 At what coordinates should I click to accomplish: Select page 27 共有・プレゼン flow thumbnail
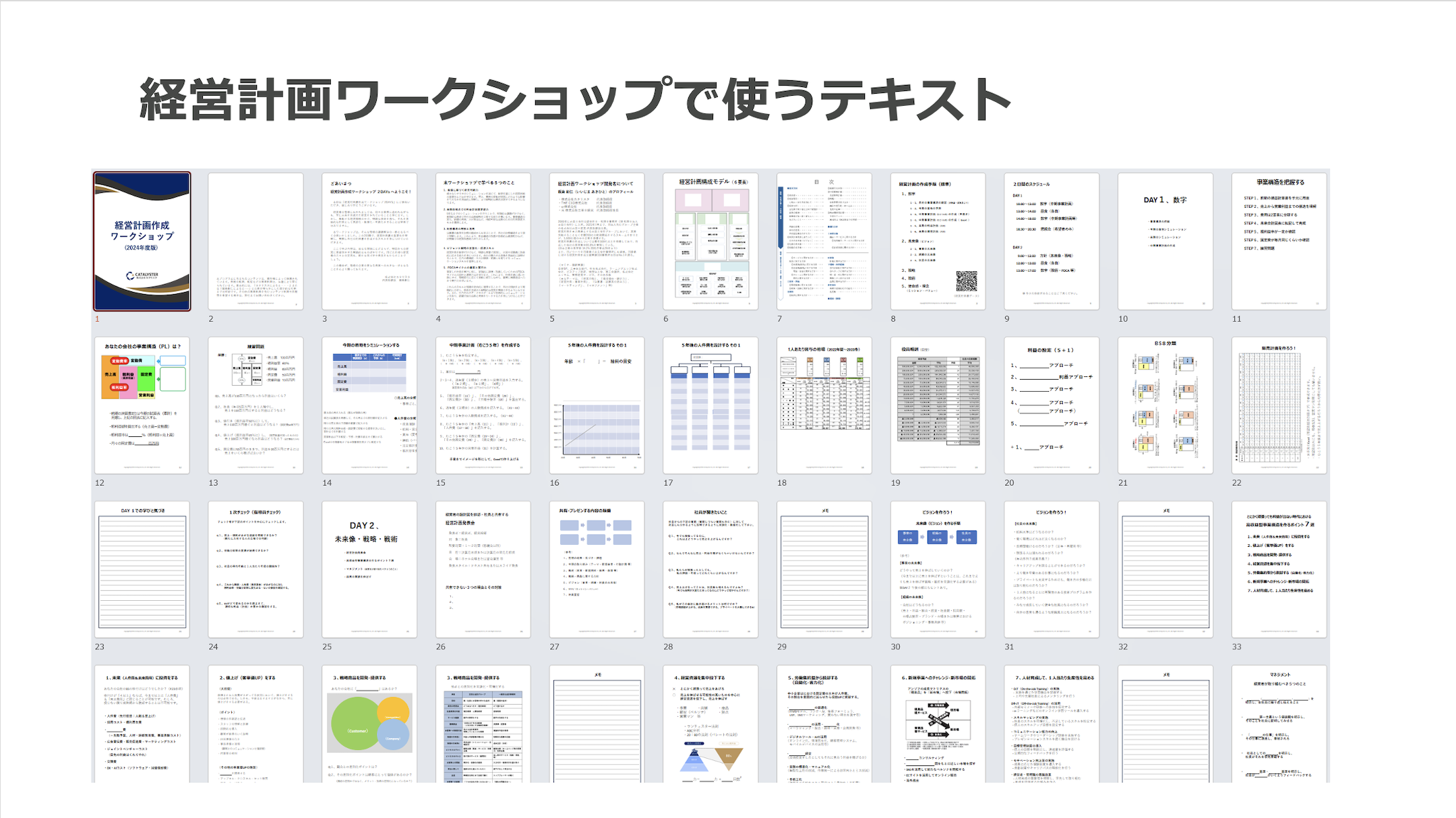[x=597, y=569]
